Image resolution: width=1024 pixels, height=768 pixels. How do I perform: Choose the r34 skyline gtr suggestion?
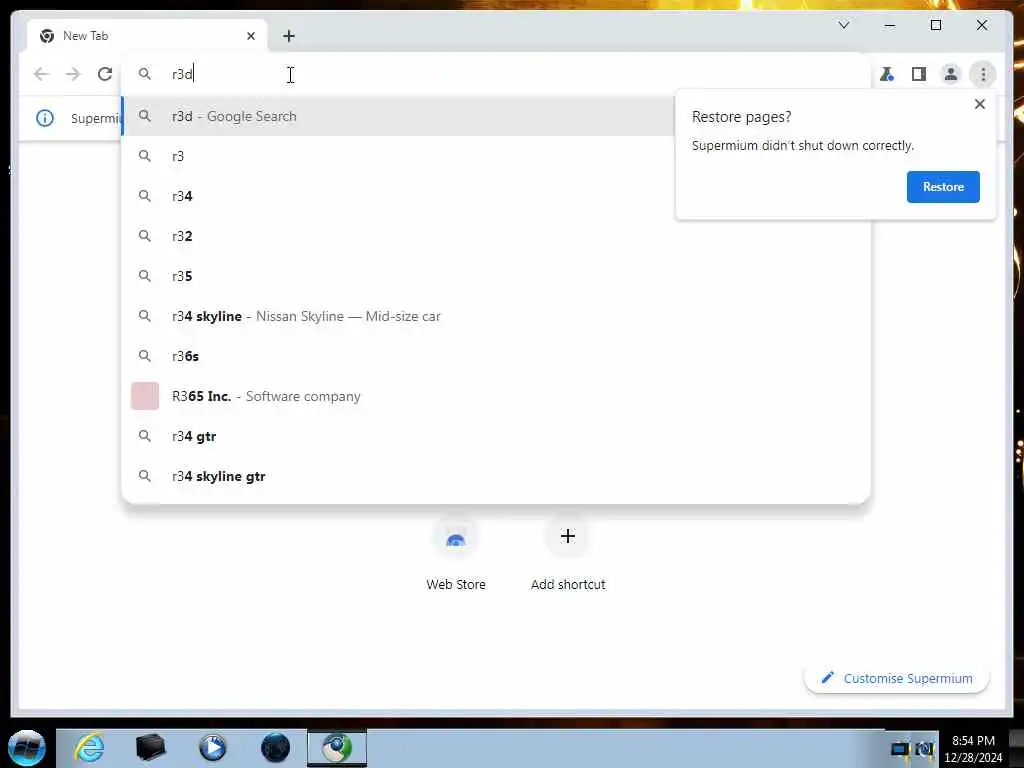click(496, 476)
